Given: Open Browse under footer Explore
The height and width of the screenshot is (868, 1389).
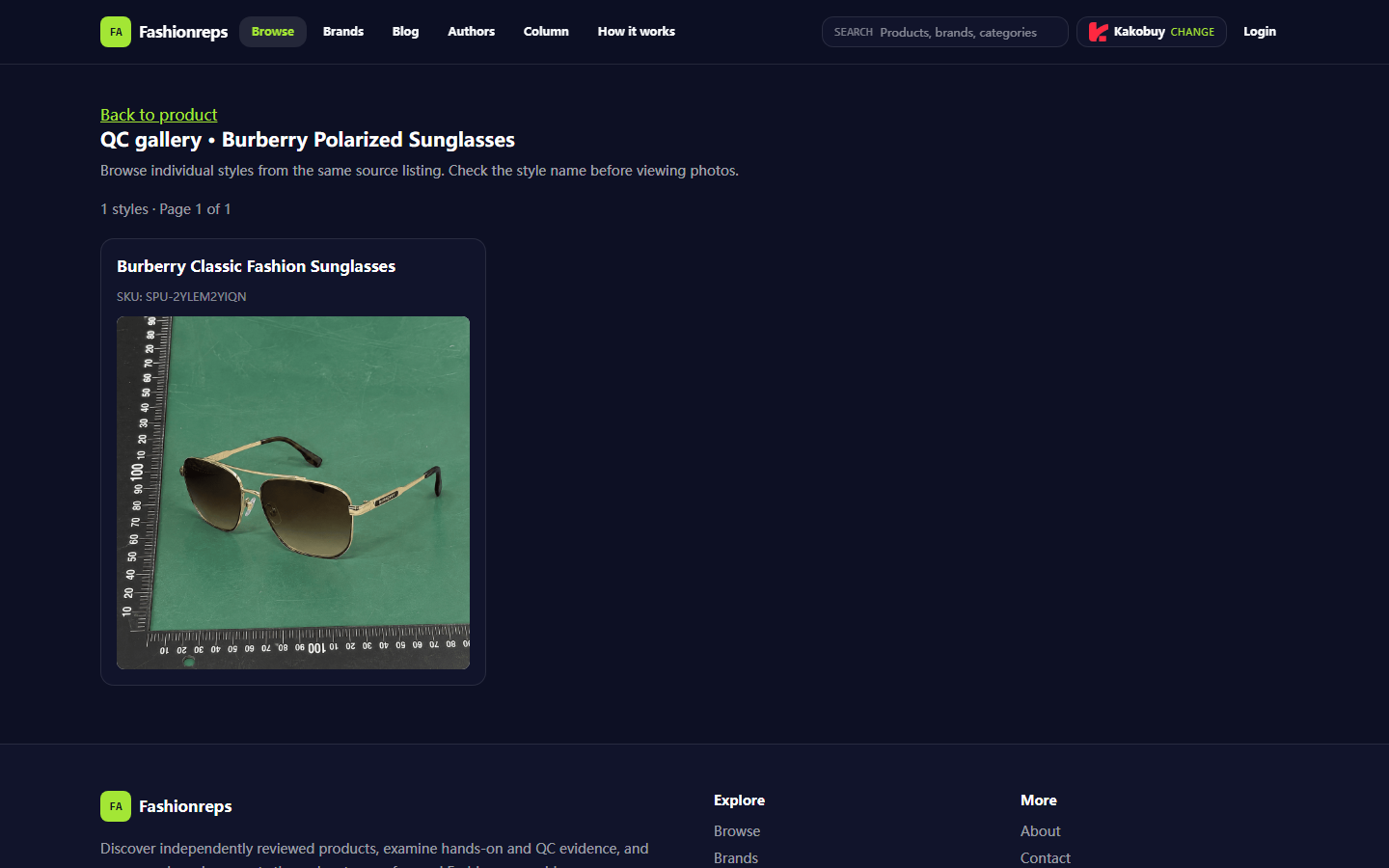Looking at the screenshot, I should click(737, 831).
